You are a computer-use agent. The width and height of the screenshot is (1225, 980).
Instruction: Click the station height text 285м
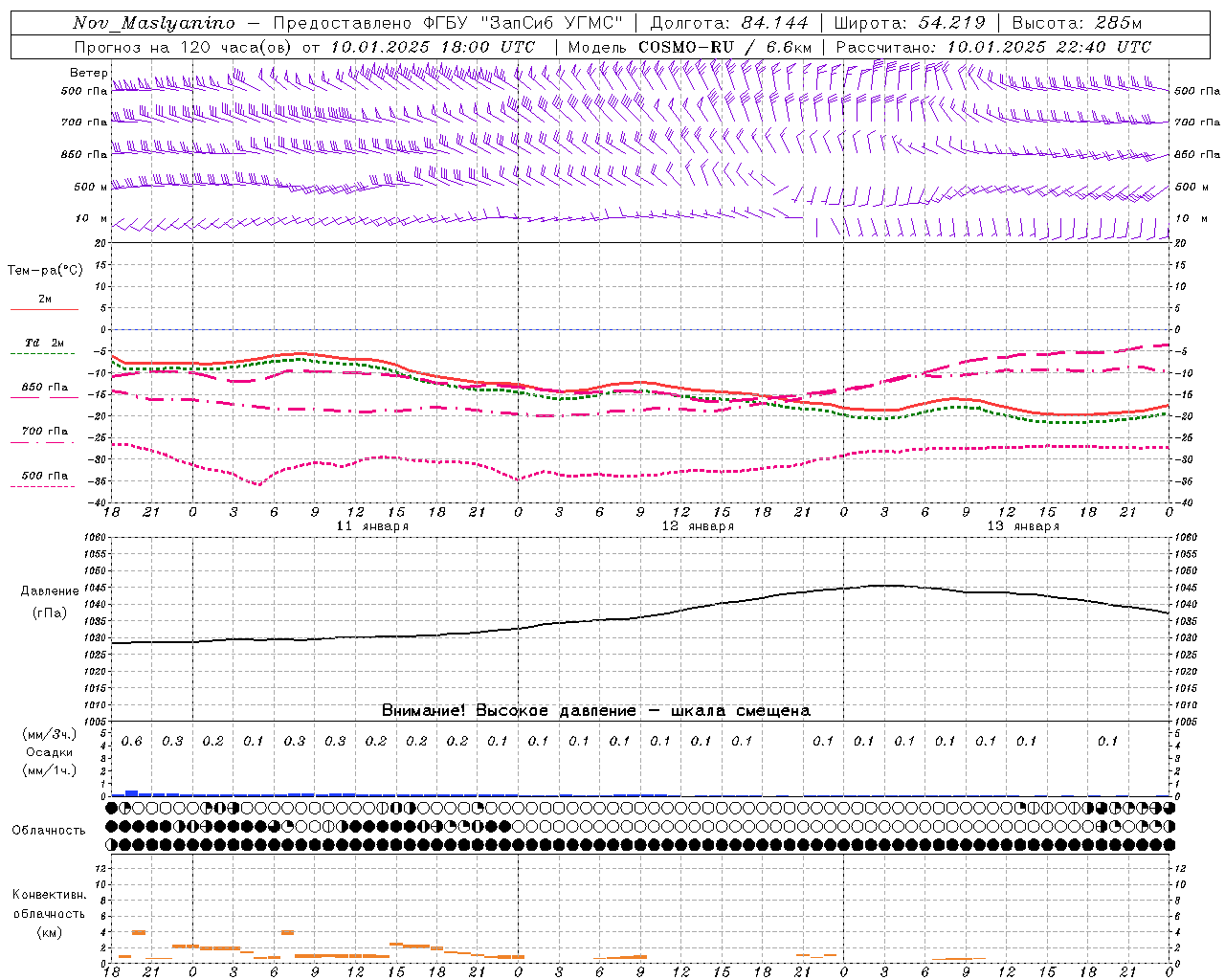(x=1116, y=23)
